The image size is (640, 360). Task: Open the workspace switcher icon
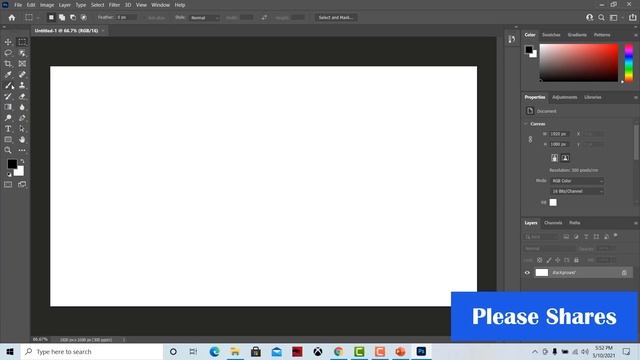(613, 18)
